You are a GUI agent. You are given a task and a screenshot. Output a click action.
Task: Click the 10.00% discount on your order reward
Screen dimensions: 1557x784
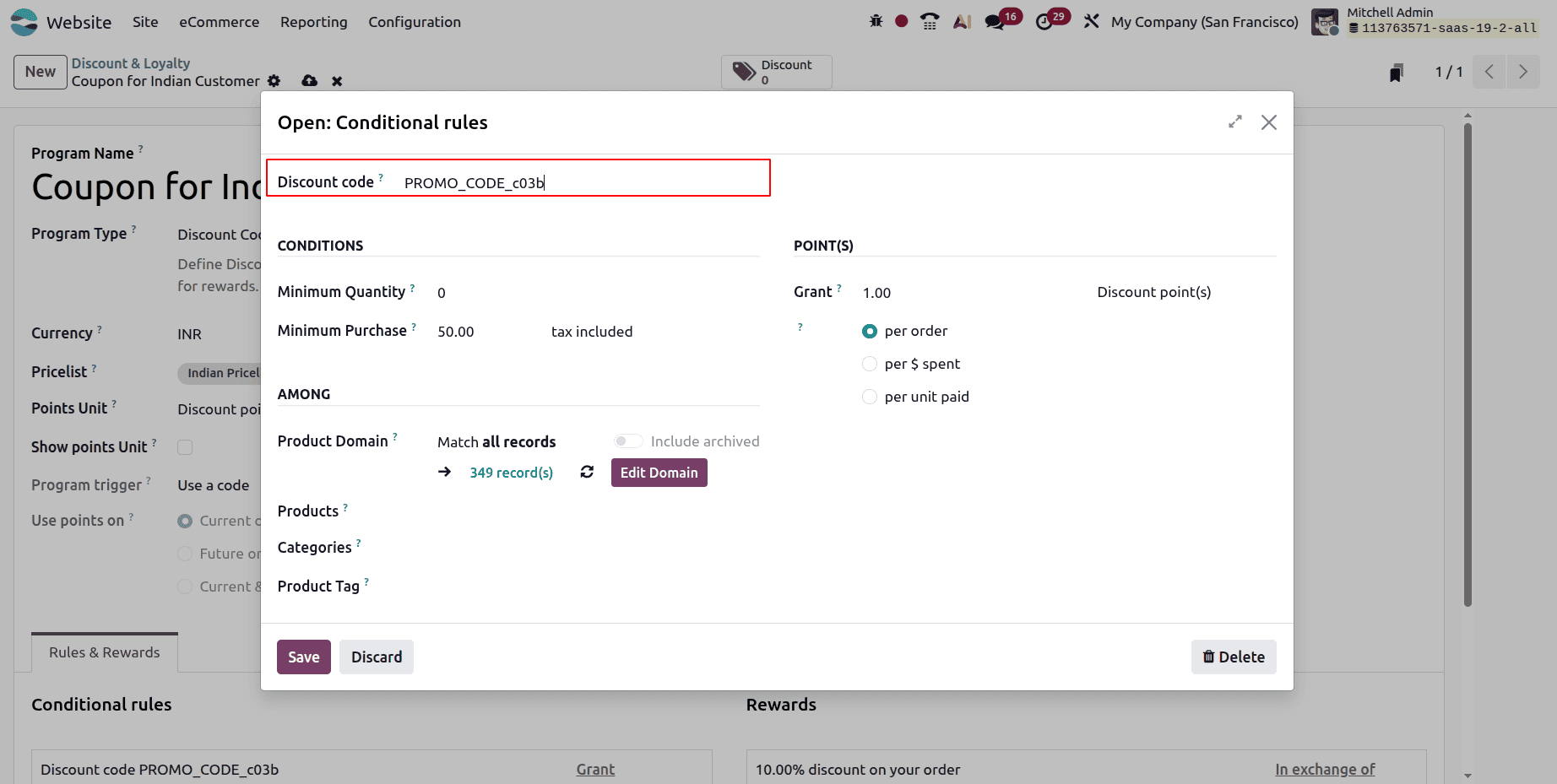[x=857, y=769]
